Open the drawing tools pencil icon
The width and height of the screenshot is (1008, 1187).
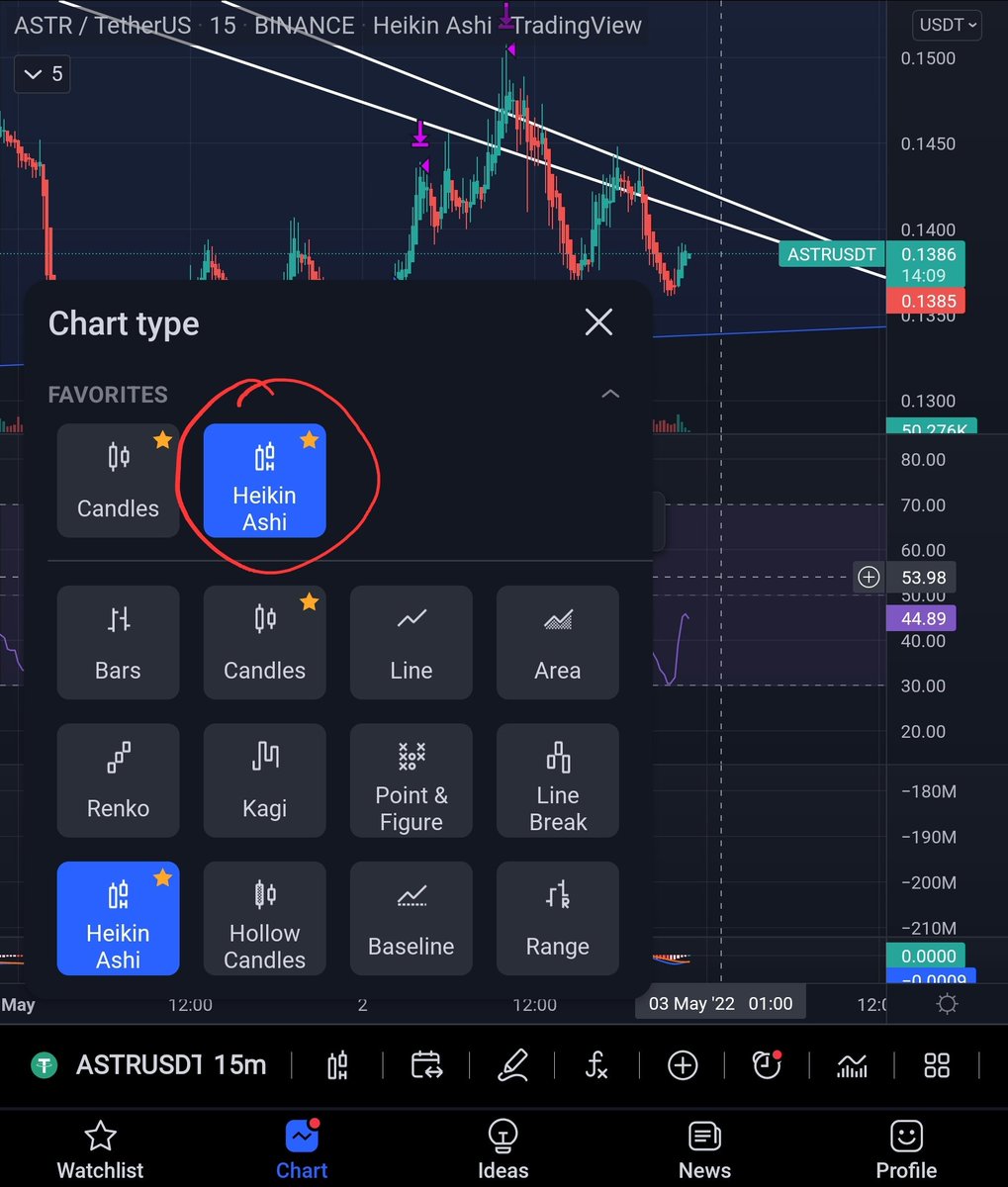[x=512, y=1065]
